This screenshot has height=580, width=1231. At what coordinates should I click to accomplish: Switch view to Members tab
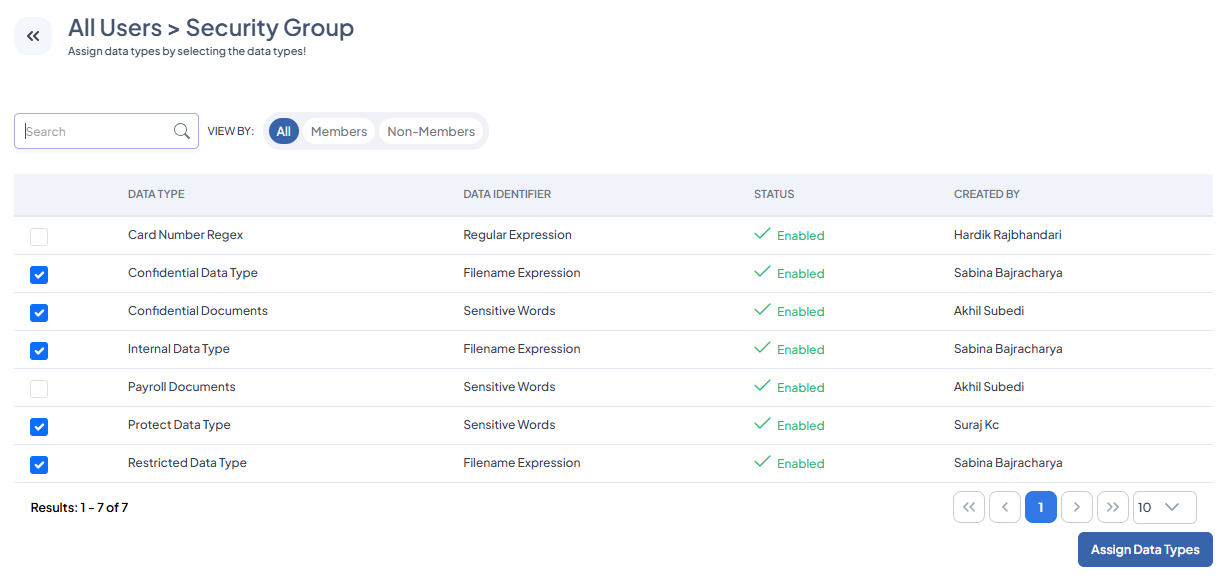click(339, 131)
